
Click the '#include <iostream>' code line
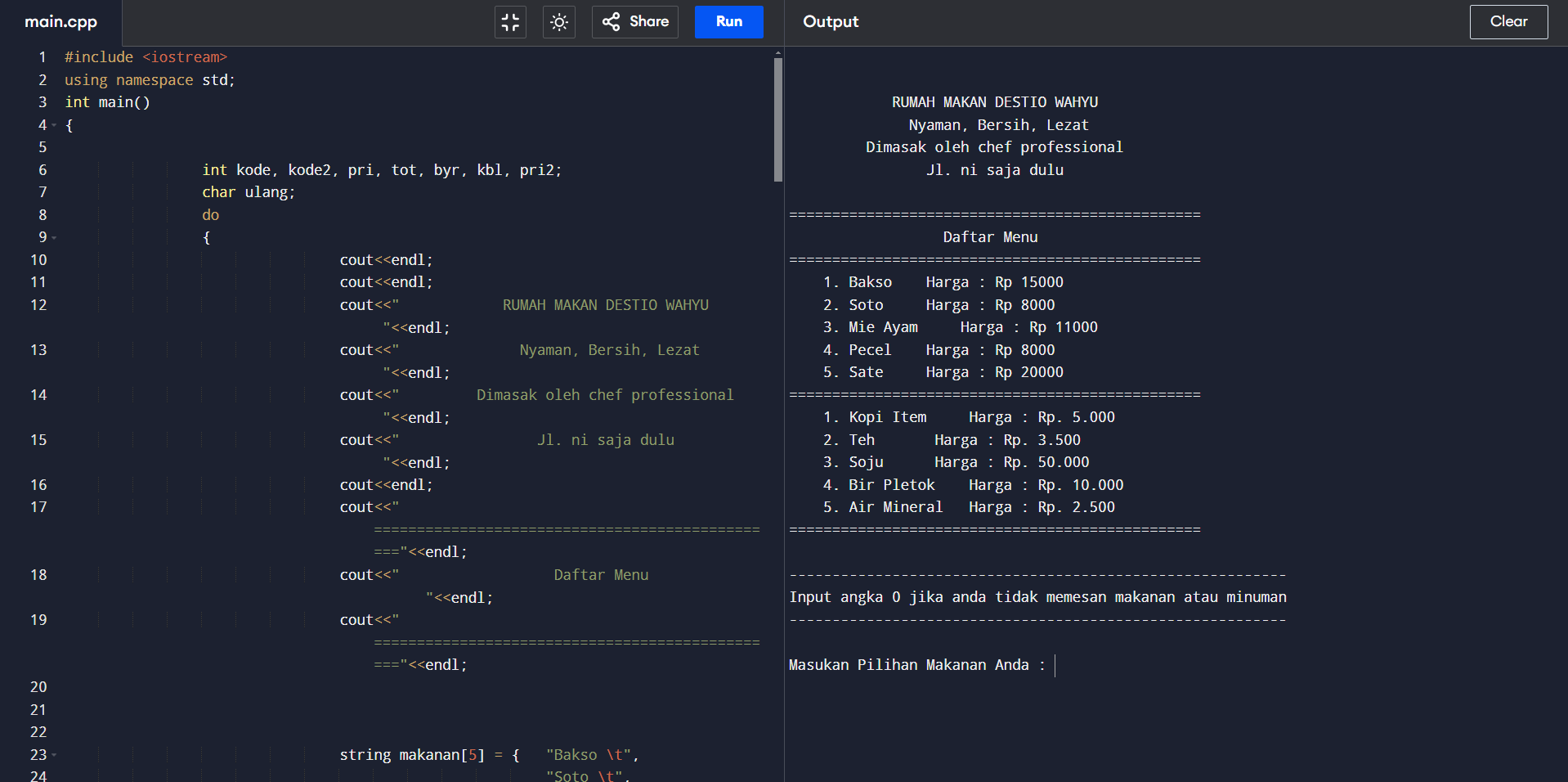[146, 57]
